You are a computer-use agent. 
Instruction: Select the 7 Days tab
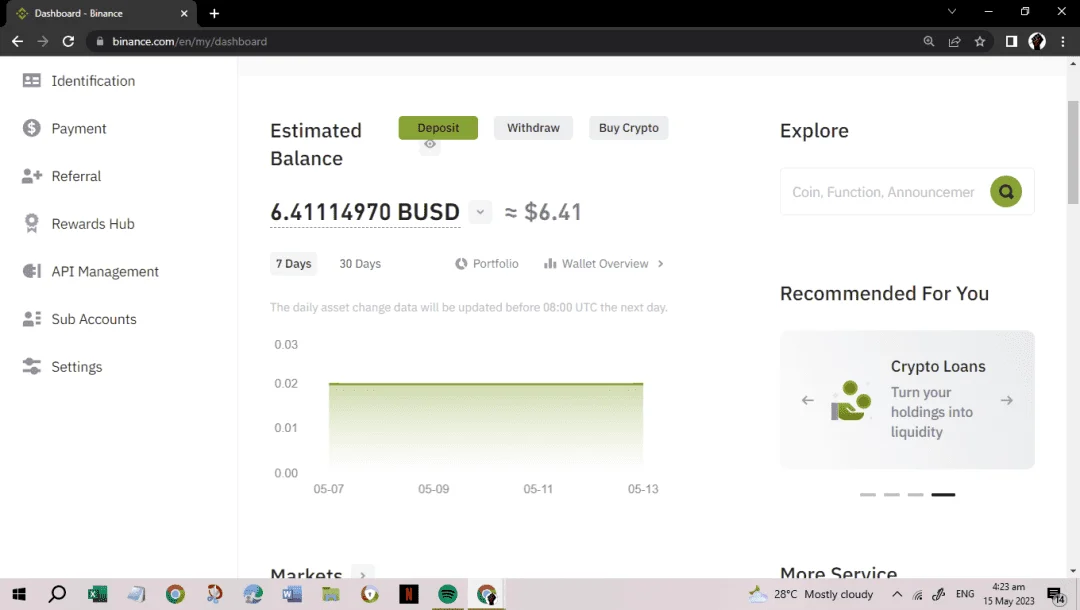[x=293, y=264]
